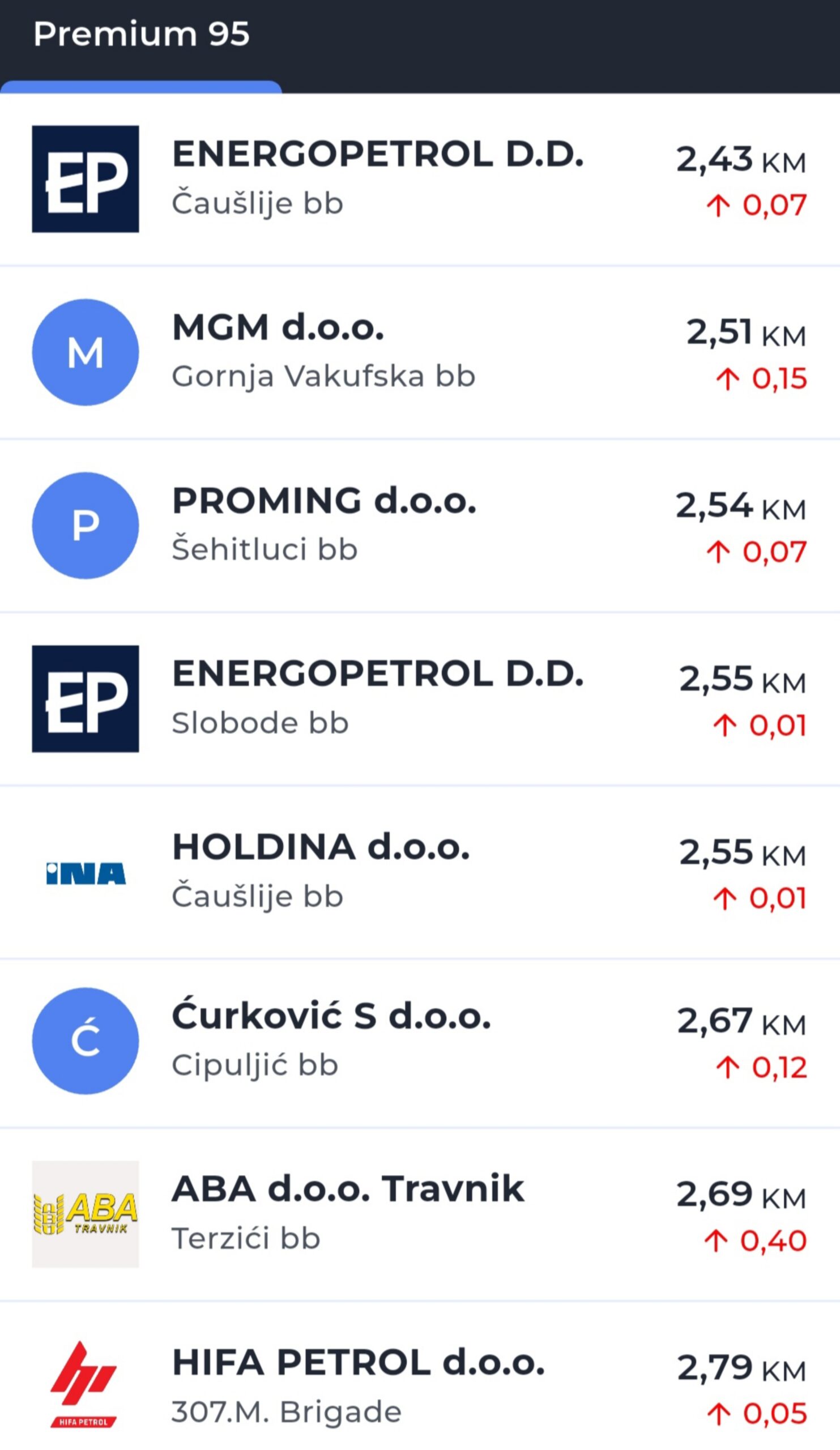This screenshot has width=840, height=1450.
Task: Tap the Hifa Petrol red logo
Action: point(84,1384)
